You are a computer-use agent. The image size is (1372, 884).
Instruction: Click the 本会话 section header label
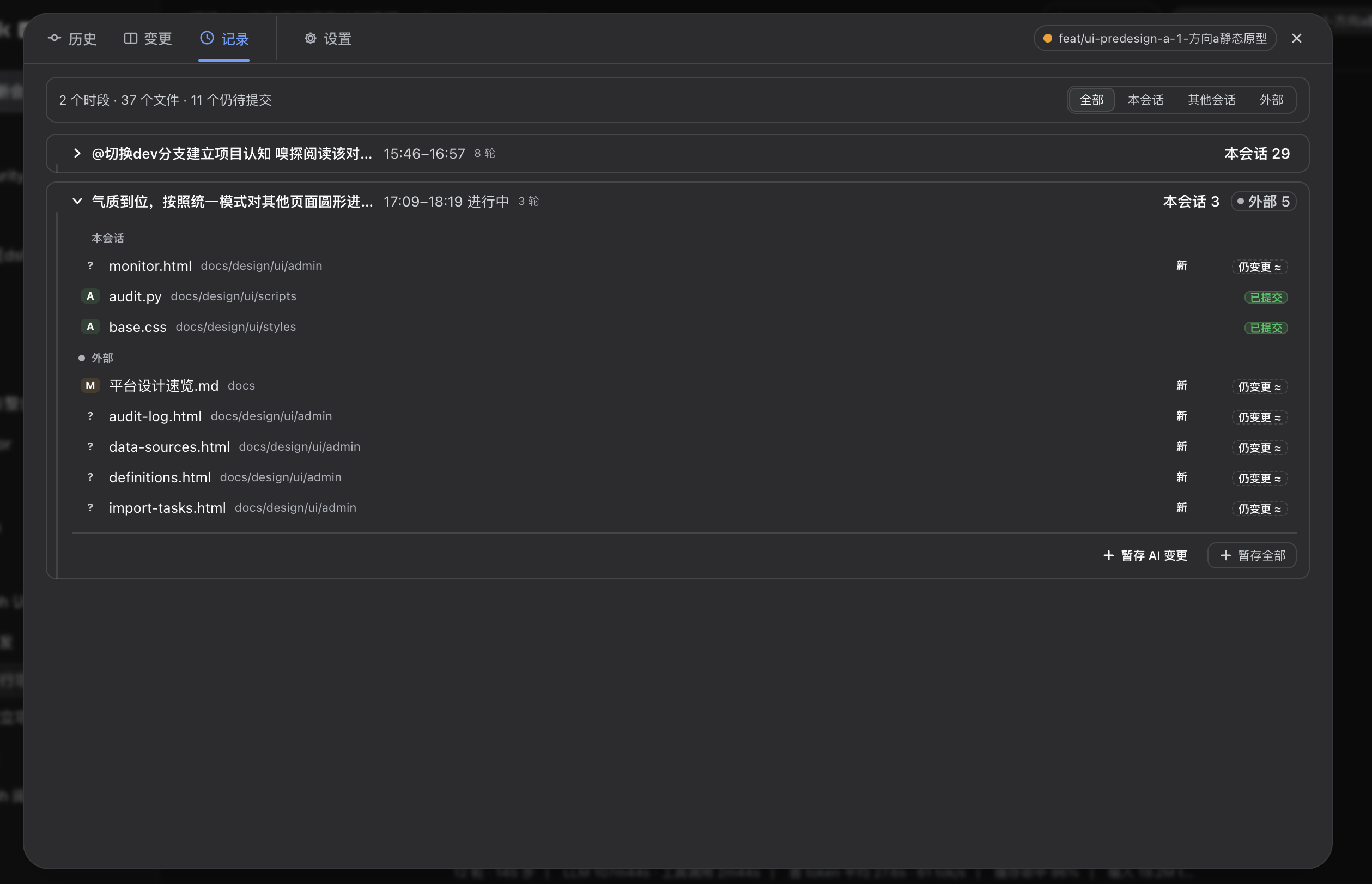tap(108, 238)
